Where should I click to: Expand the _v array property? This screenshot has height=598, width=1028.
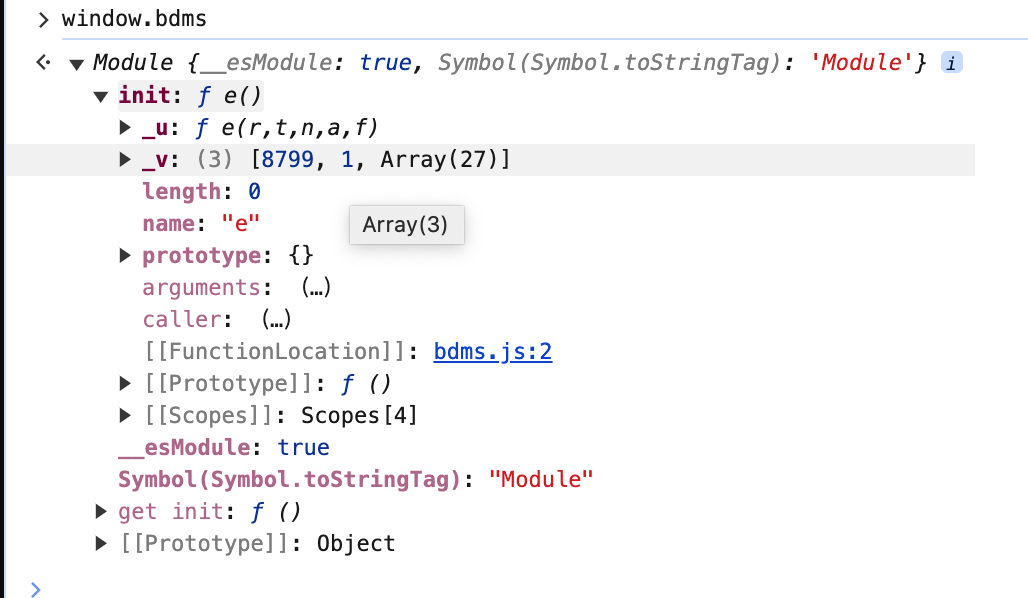tap(125, 159)
